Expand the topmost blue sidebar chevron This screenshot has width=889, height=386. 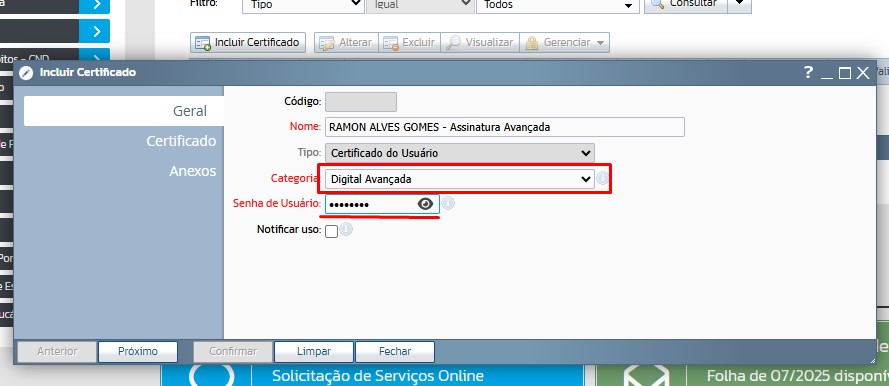95,5
